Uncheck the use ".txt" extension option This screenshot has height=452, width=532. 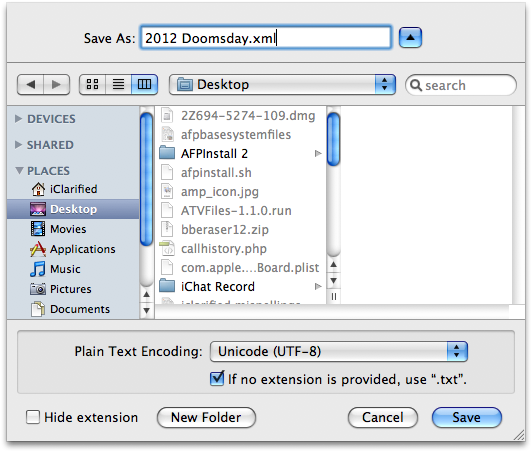[x=217, y=378]
